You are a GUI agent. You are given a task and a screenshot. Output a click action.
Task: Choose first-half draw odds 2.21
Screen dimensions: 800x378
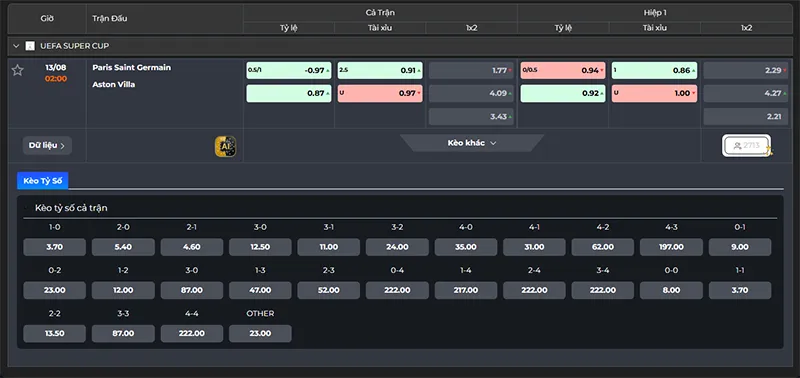click(x=746, y=116)
